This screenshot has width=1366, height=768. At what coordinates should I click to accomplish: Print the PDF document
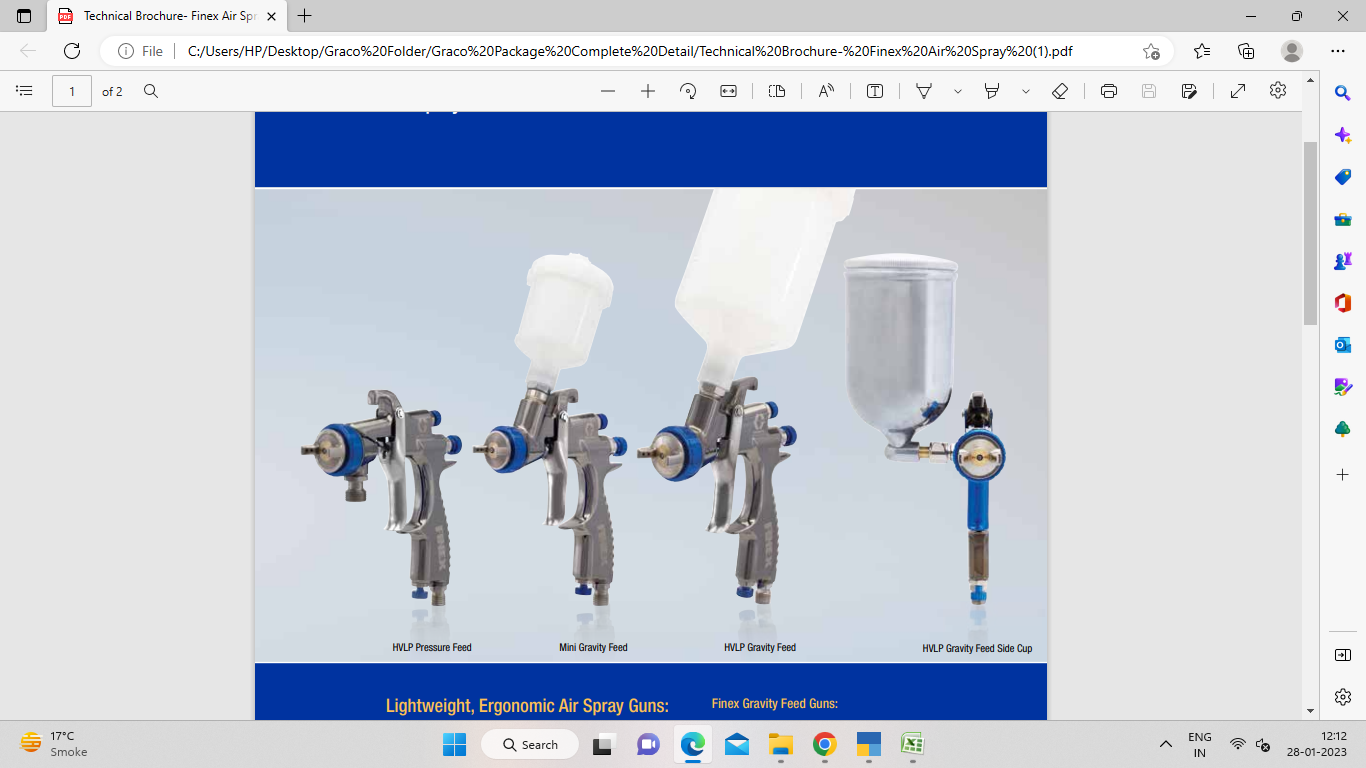[x=1109, y=90]
